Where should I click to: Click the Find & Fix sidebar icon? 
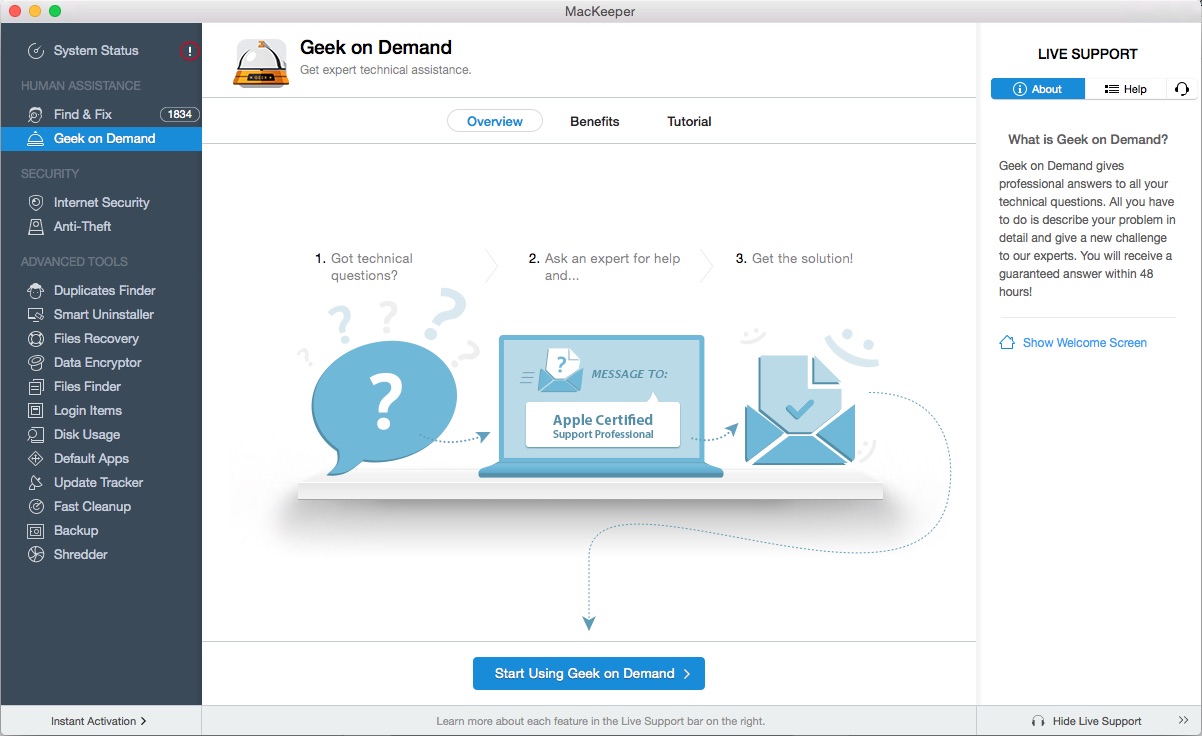[36, 115]
